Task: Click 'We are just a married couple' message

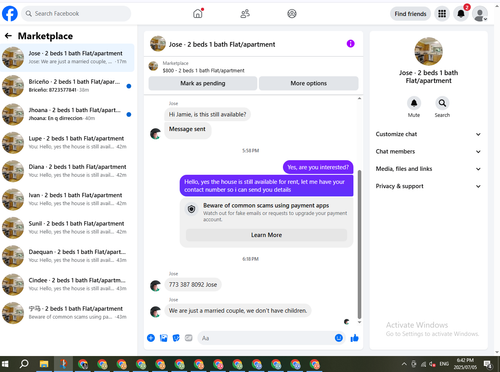Action: [238, 310]
